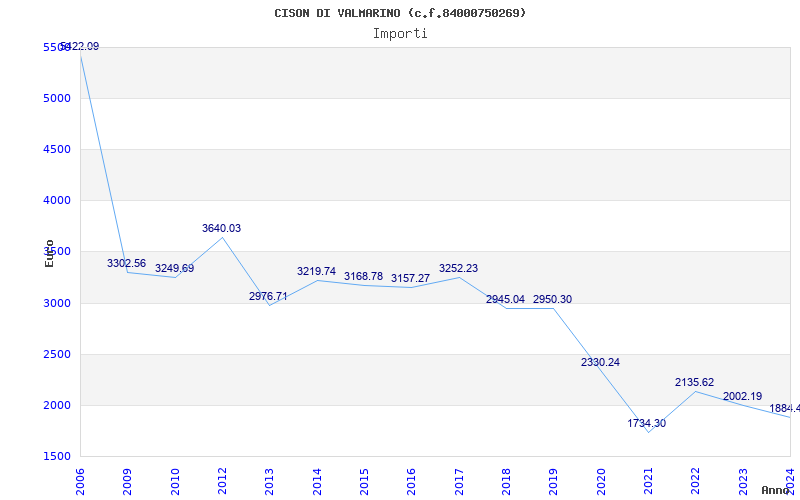800x500 pixels.
Task: Click y-axis value 4000
Action: tap(57, 201)
